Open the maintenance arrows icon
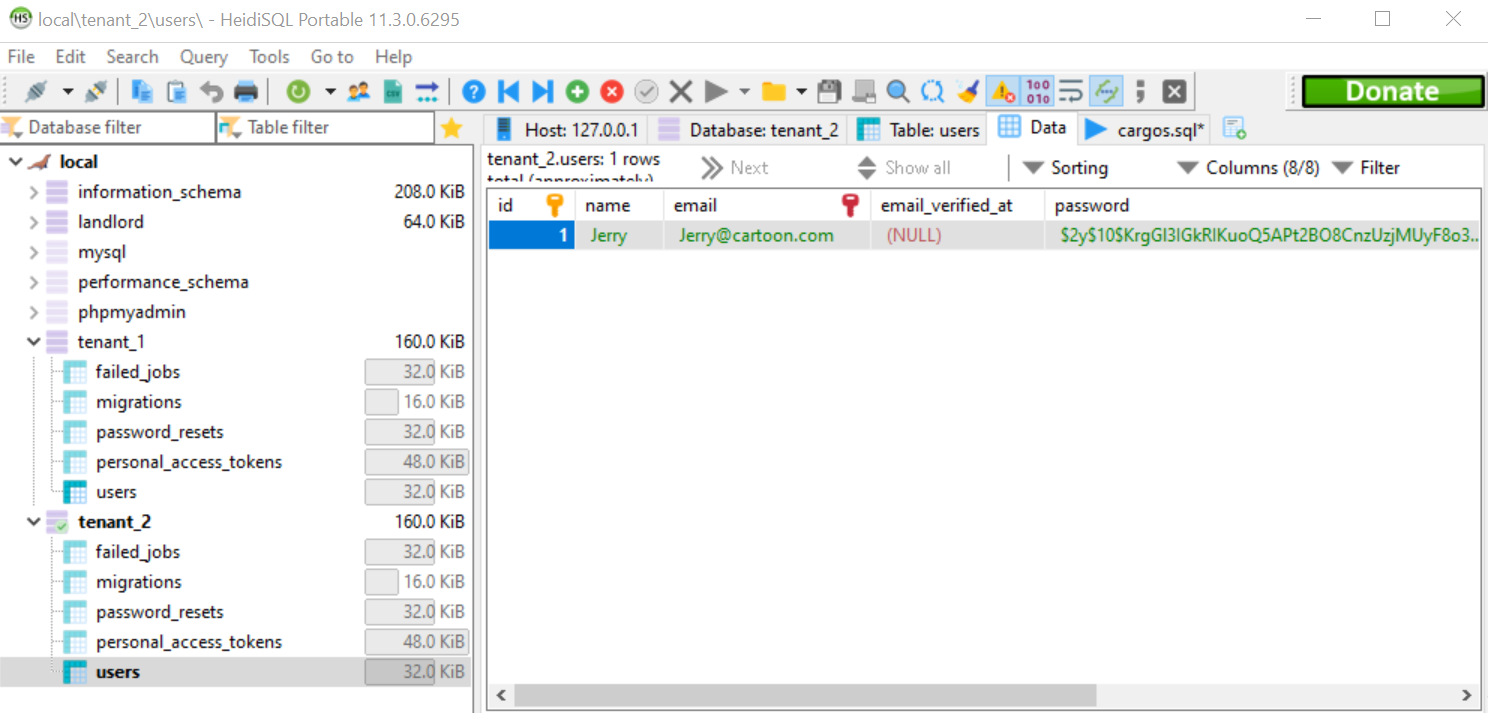Image resolution: width=1488 pixels, height=713 pixels. coord(427,92)
